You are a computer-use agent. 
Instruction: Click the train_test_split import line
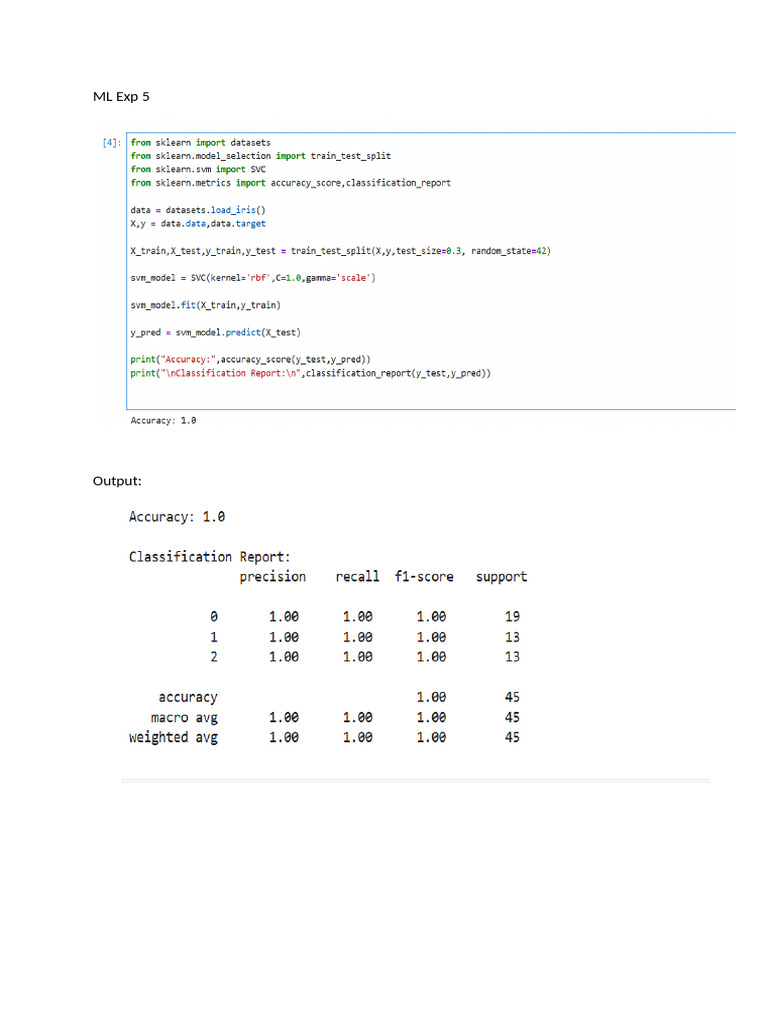pyautogui.click(x=261, y=156)
